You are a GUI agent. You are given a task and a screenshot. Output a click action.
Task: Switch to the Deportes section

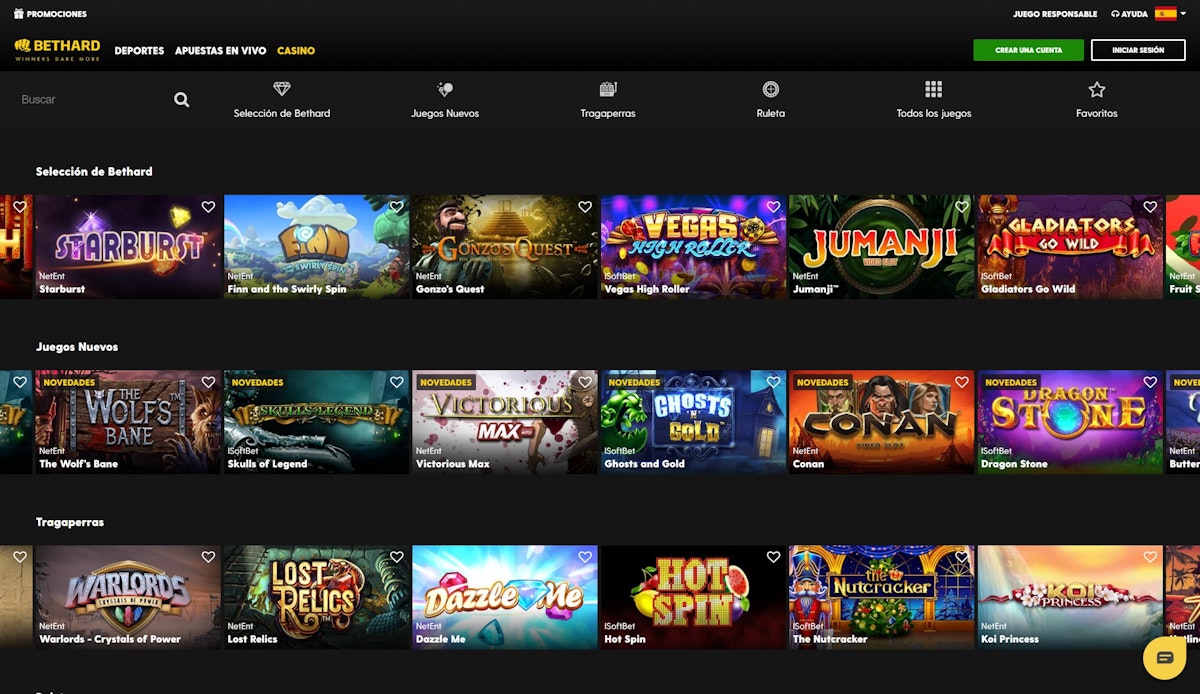tap(139, 51)
